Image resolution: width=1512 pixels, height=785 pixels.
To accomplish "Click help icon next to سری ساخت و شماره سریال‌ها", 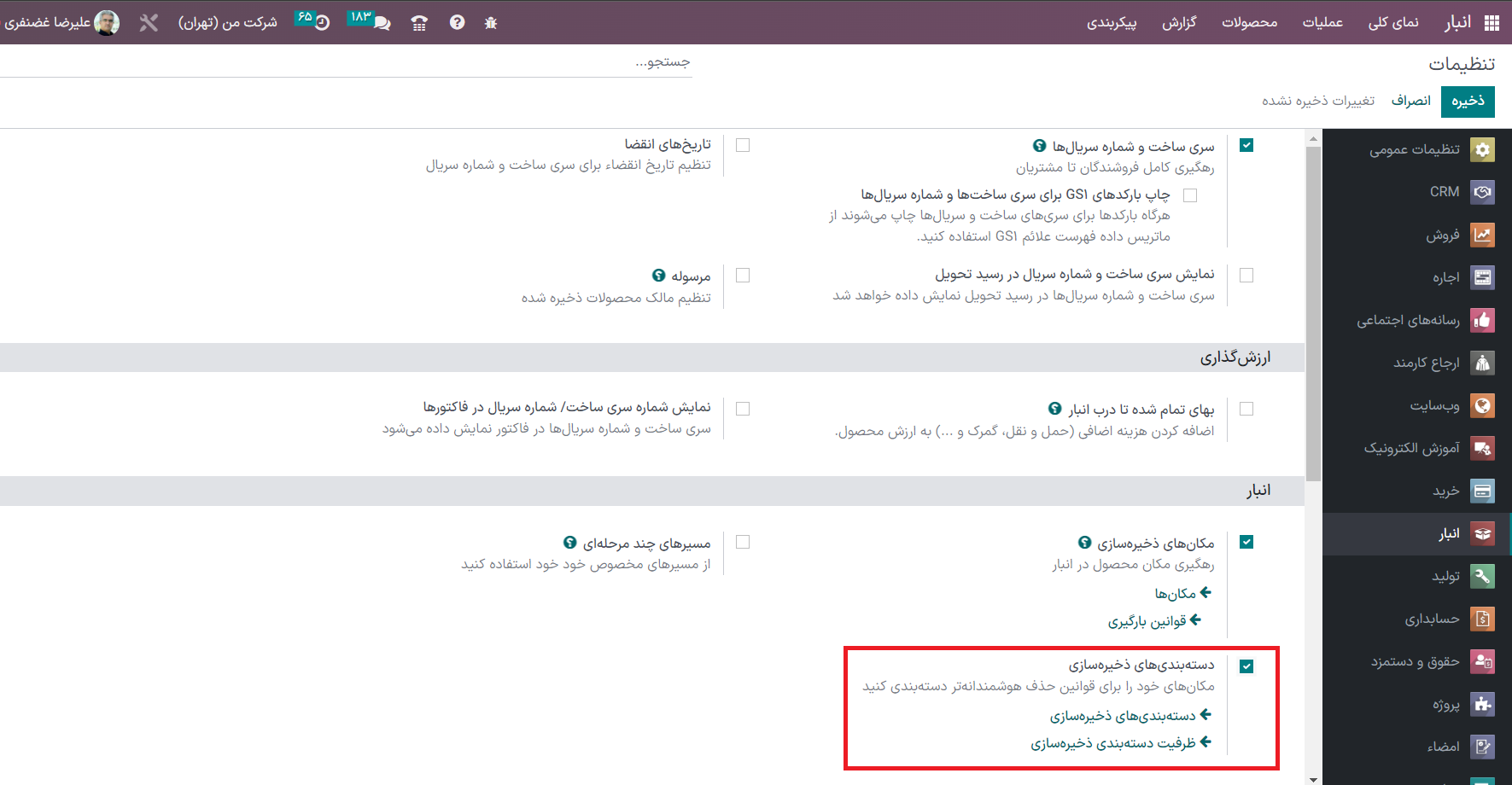I will point(1039,146).
